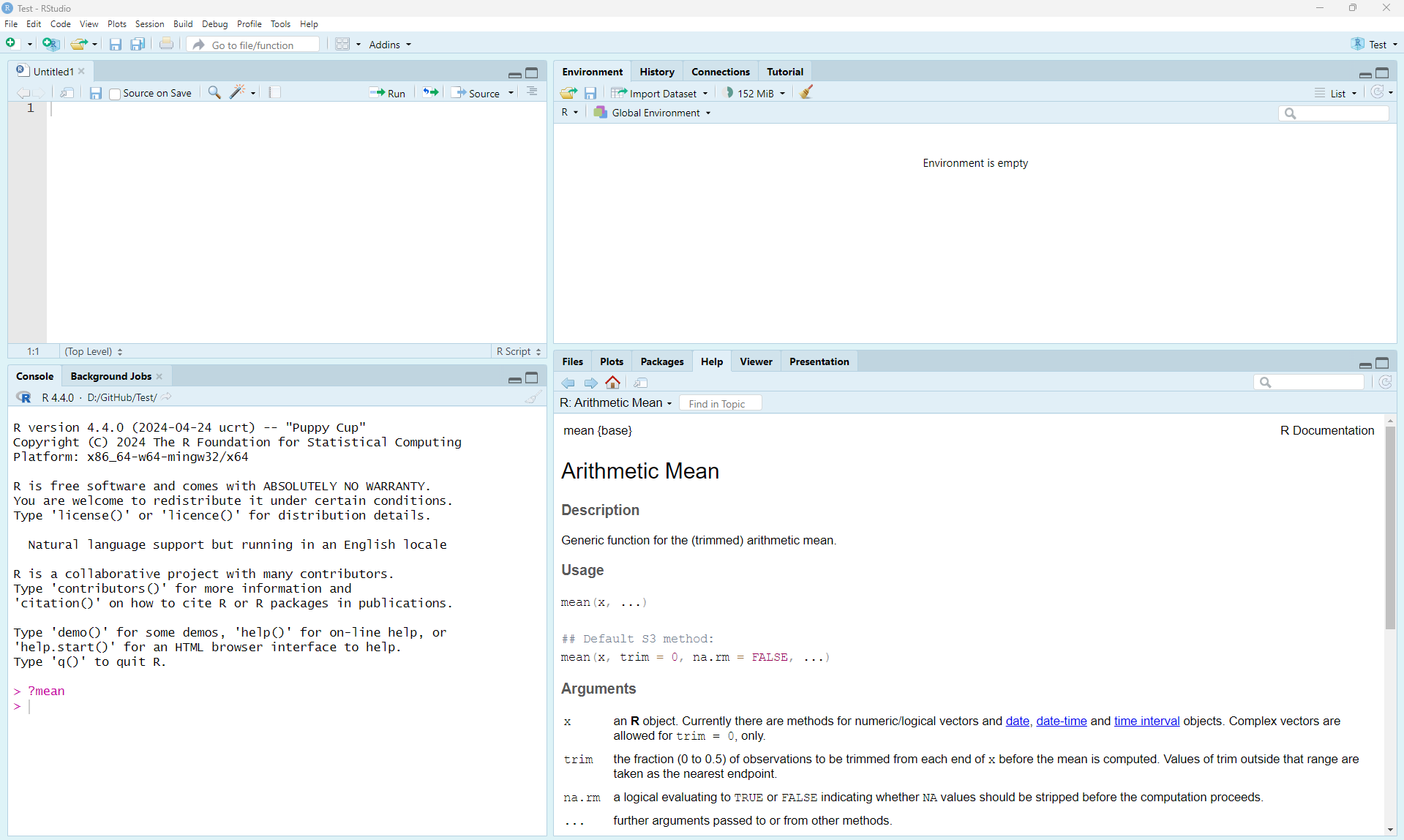Screen dimensions: 1404x840
Task: Click the Find/Replace magnifier icon in editor
Action: tap(214, 92)
